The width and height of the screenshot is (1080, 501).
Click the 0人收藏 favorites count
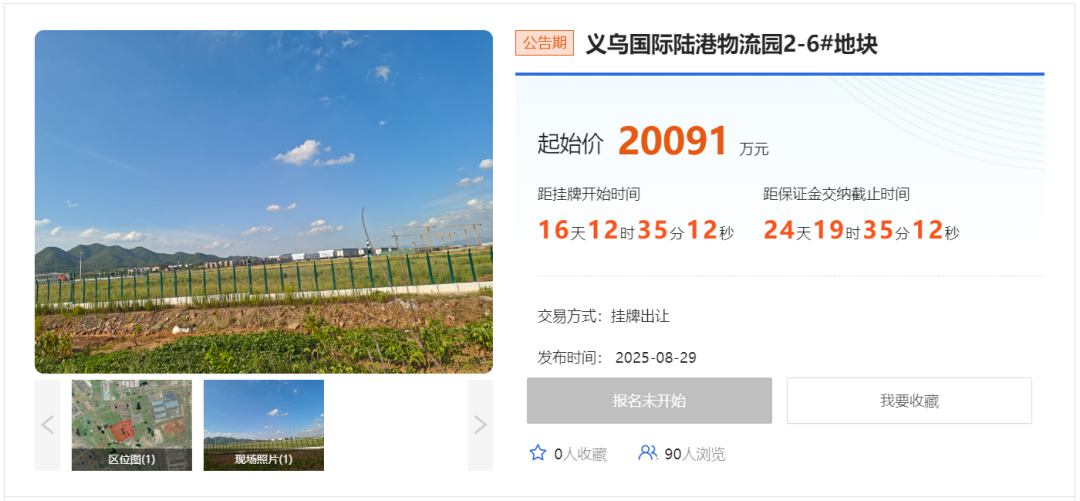tap(580, 454)
